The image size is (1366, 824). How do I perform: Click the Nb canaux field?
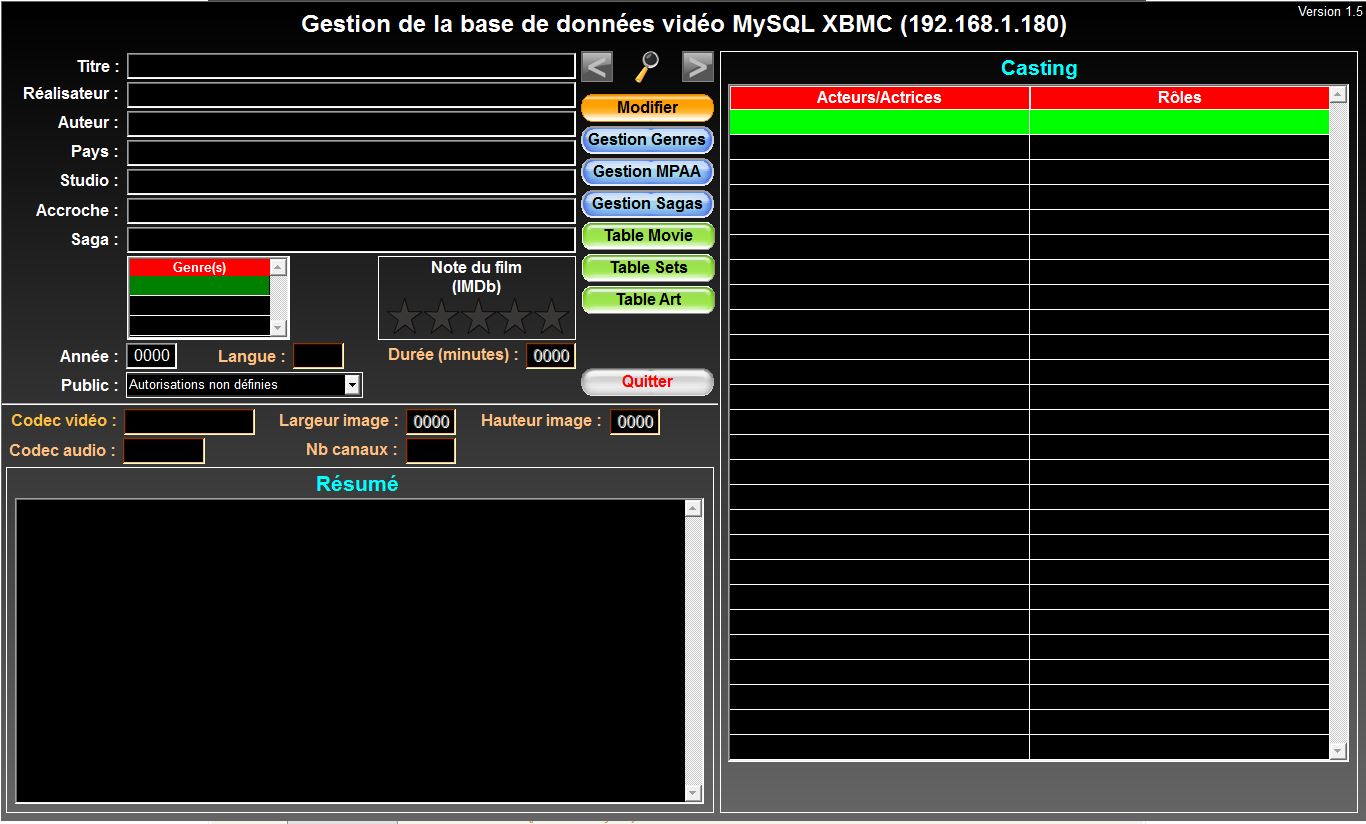click(x=431, y=451)
